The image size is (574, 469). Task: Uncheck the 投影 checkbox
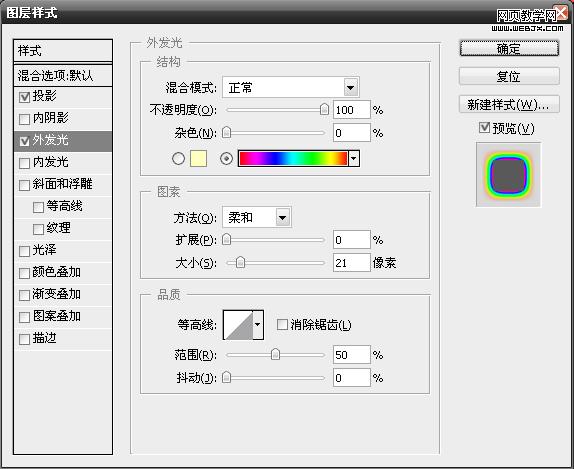[x=25, y=97]
